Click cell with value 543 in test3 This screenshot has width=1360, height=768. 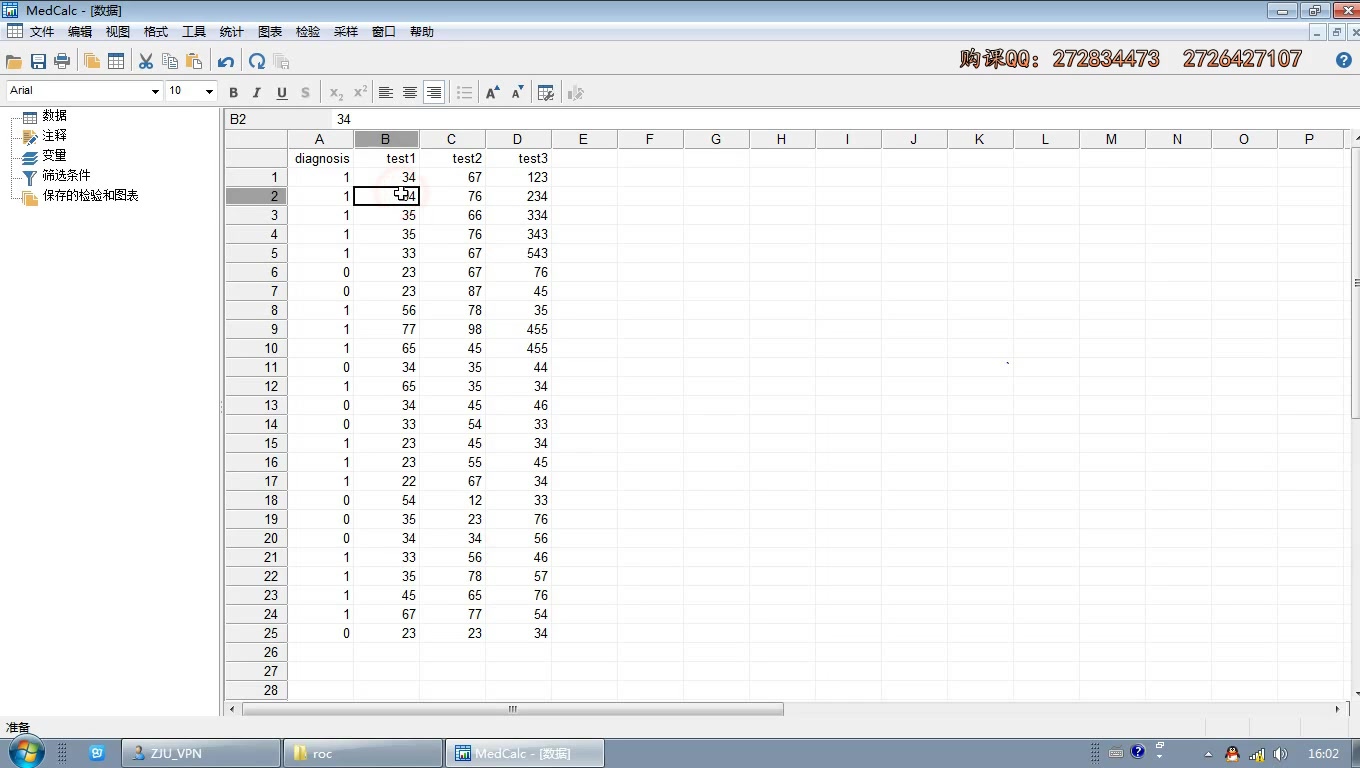pos(518,253)
